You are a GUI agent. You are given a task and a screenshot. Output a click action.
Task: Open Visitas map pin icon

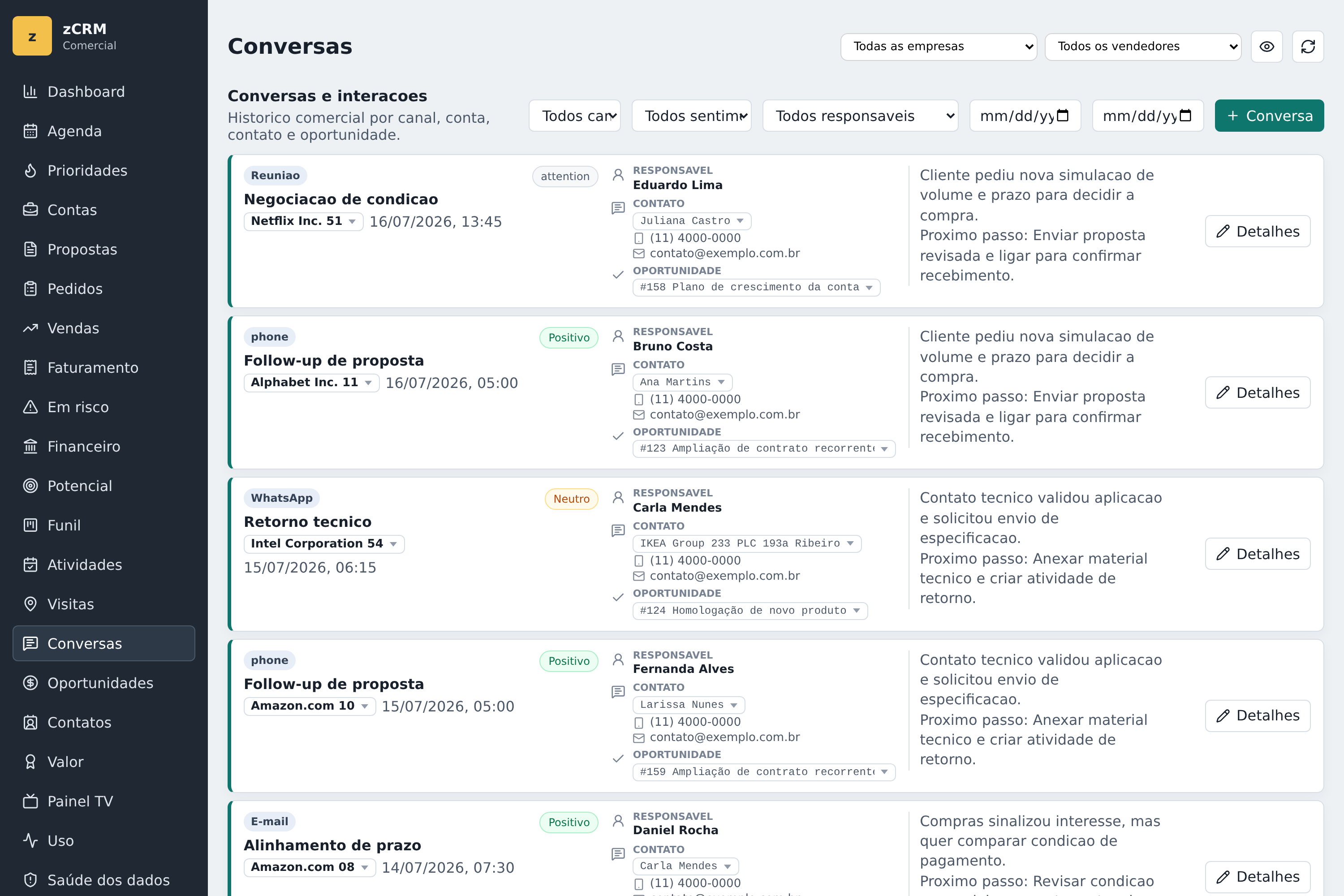30,604
